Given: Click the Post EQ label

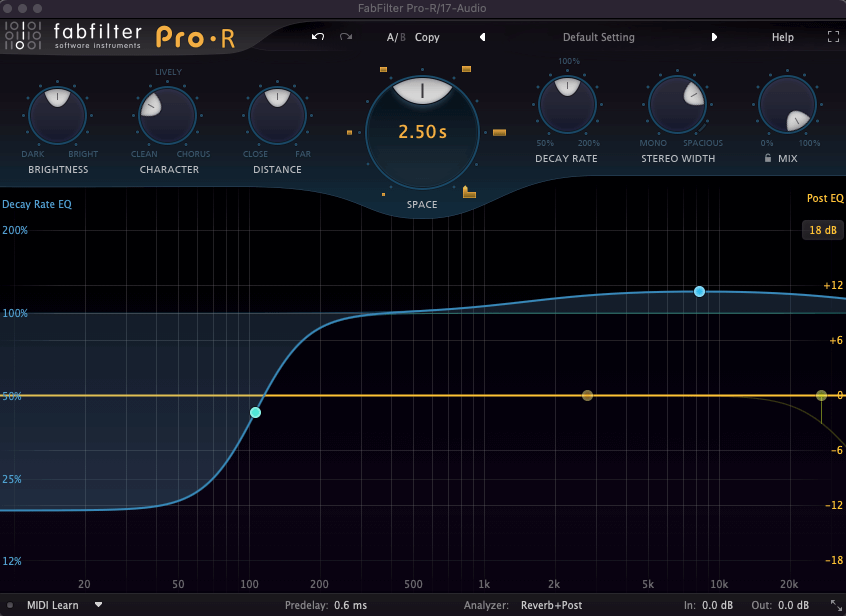Looking at the screenshot, I should (x=825, y=198).
